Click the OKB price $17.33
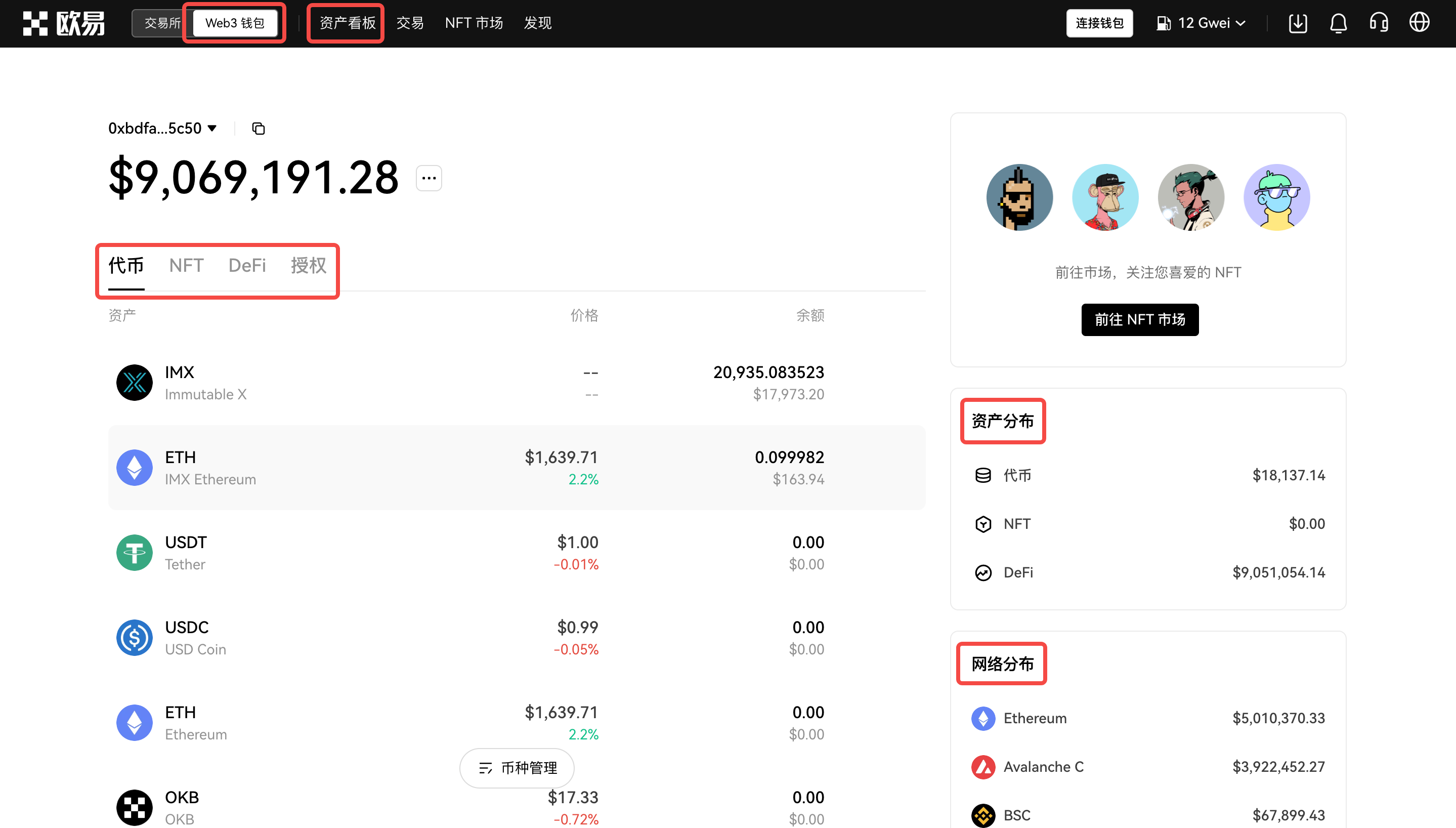The image size is (1456, 828). [x=573, y=797]
